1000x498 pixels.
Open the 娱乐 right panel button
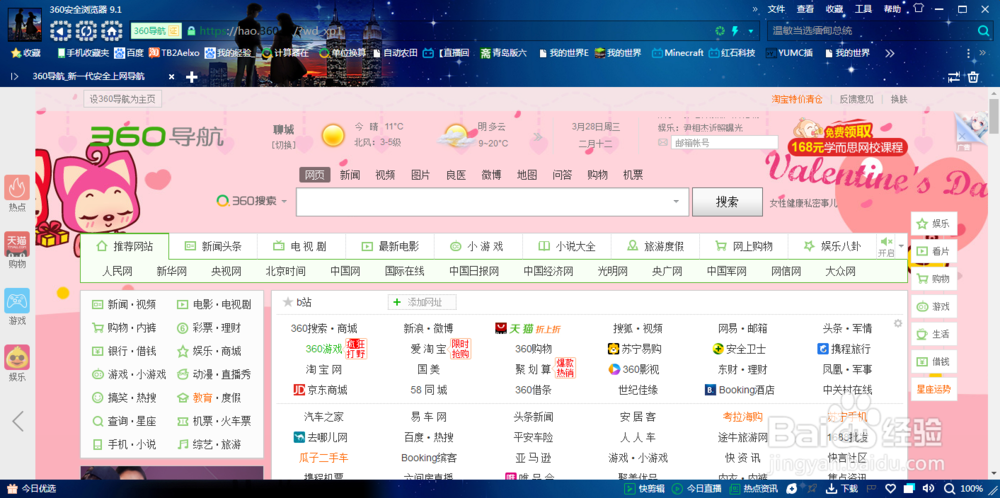pos(934,224)
